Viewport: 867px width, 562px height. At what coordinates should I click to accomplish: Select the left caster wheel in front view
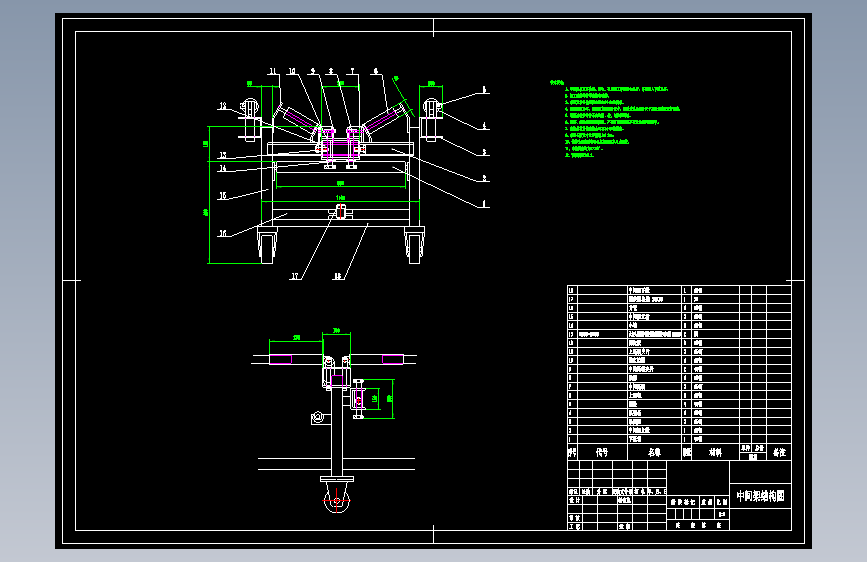point(267,246)
